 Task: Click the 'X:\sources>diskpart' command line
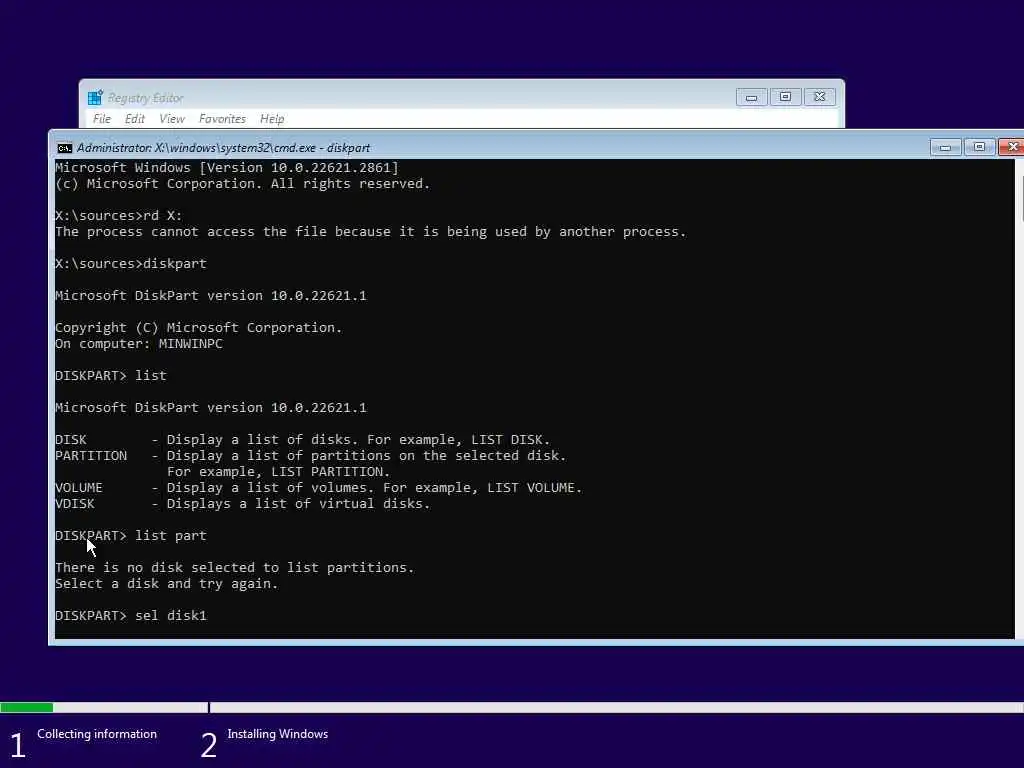click(131, 263)
